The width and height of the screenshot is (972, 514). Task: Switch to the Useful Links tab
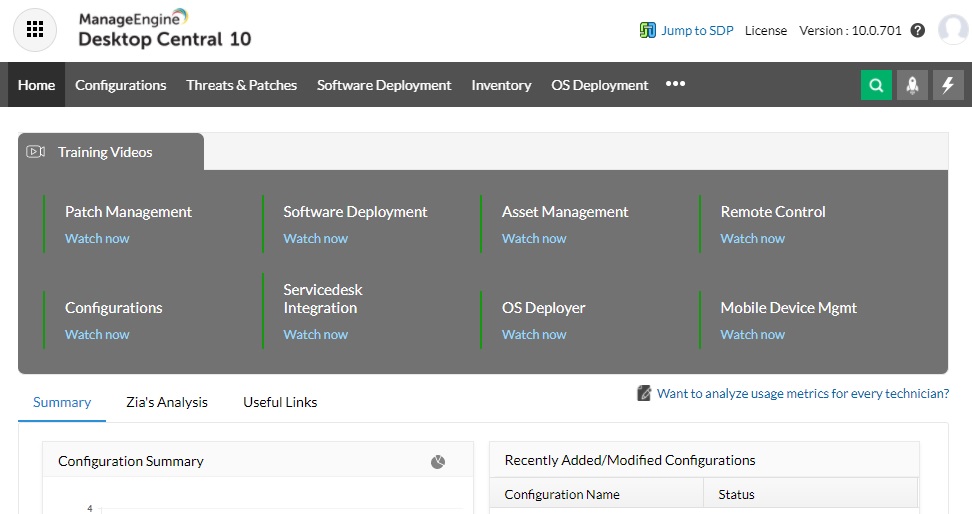tap(280, 402)
